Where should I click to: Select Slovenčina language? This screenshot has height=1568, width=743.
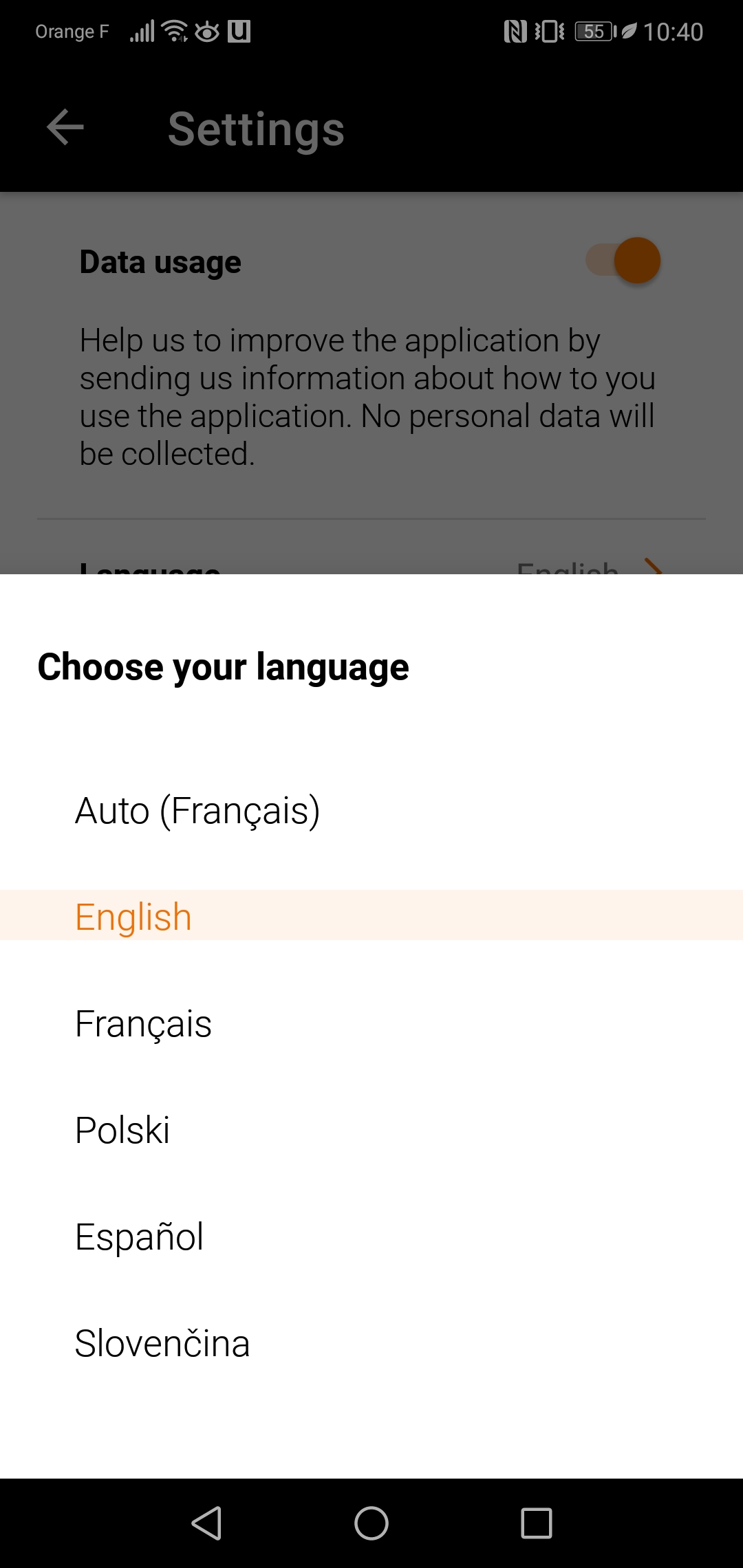[x=162, y=1342]
